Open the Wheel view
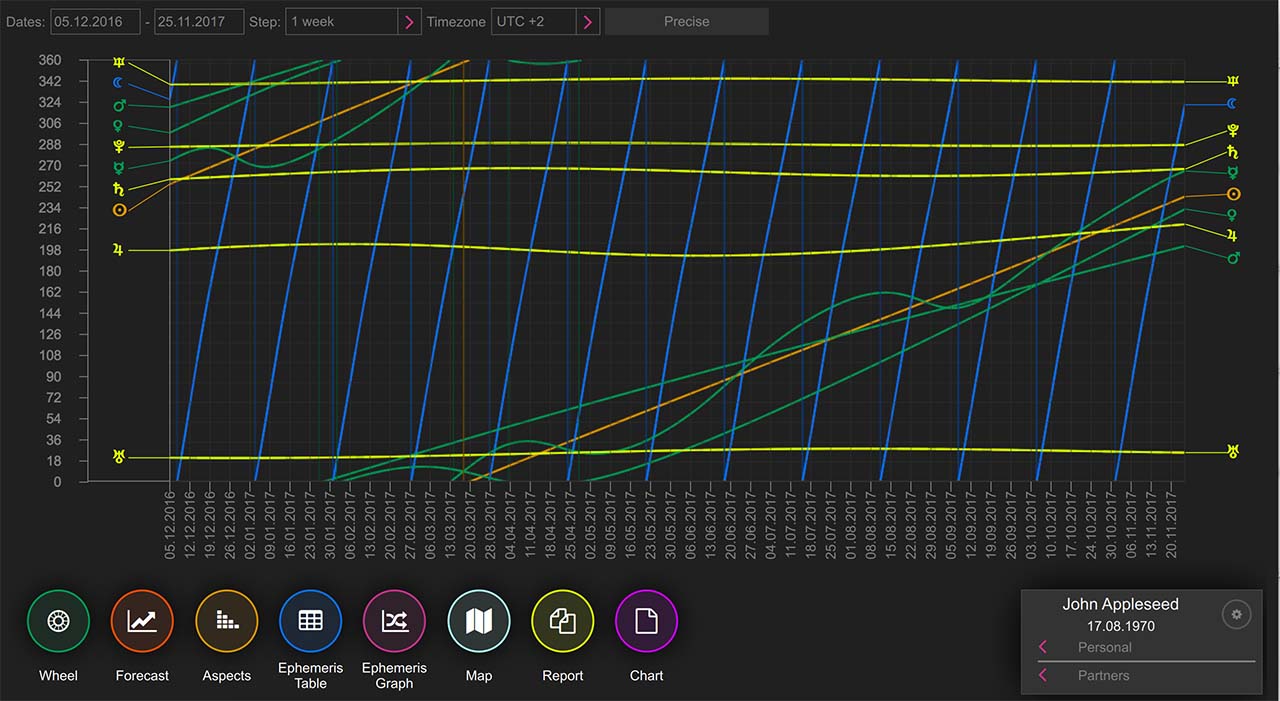 [58, 621]
